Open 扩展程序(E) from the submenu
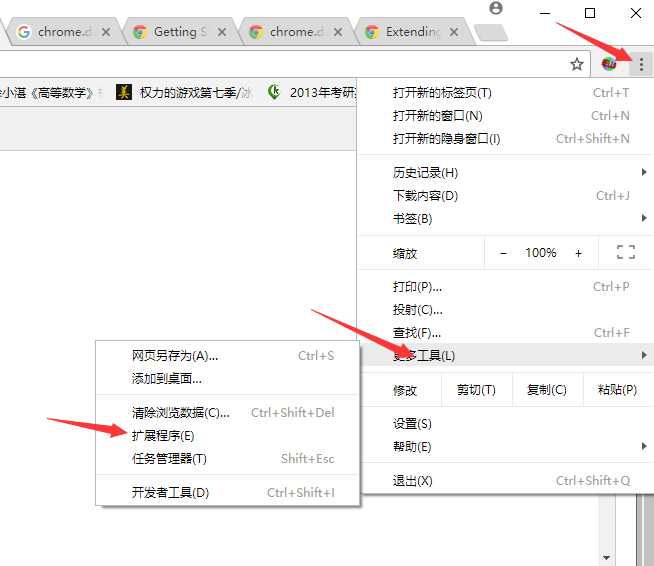This screenshot has height=566, width=654. (227, 435)
